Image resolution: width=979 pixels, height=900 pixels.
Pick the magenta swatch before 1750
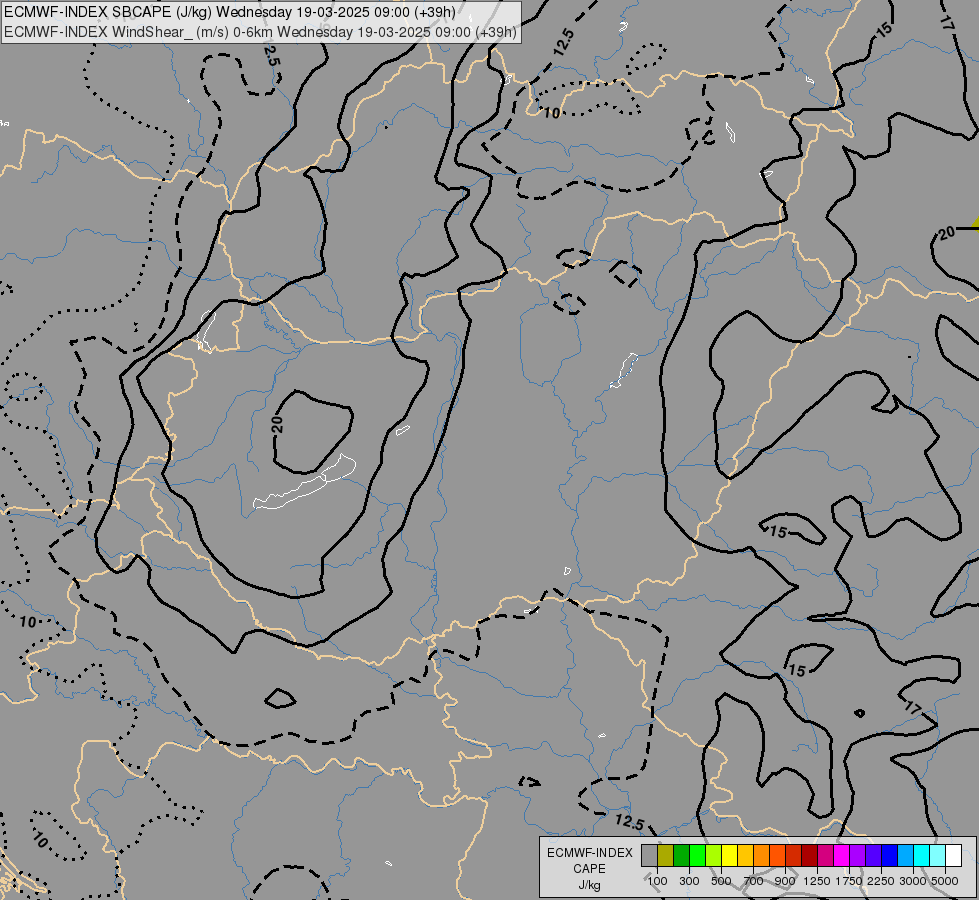(842, 856)
